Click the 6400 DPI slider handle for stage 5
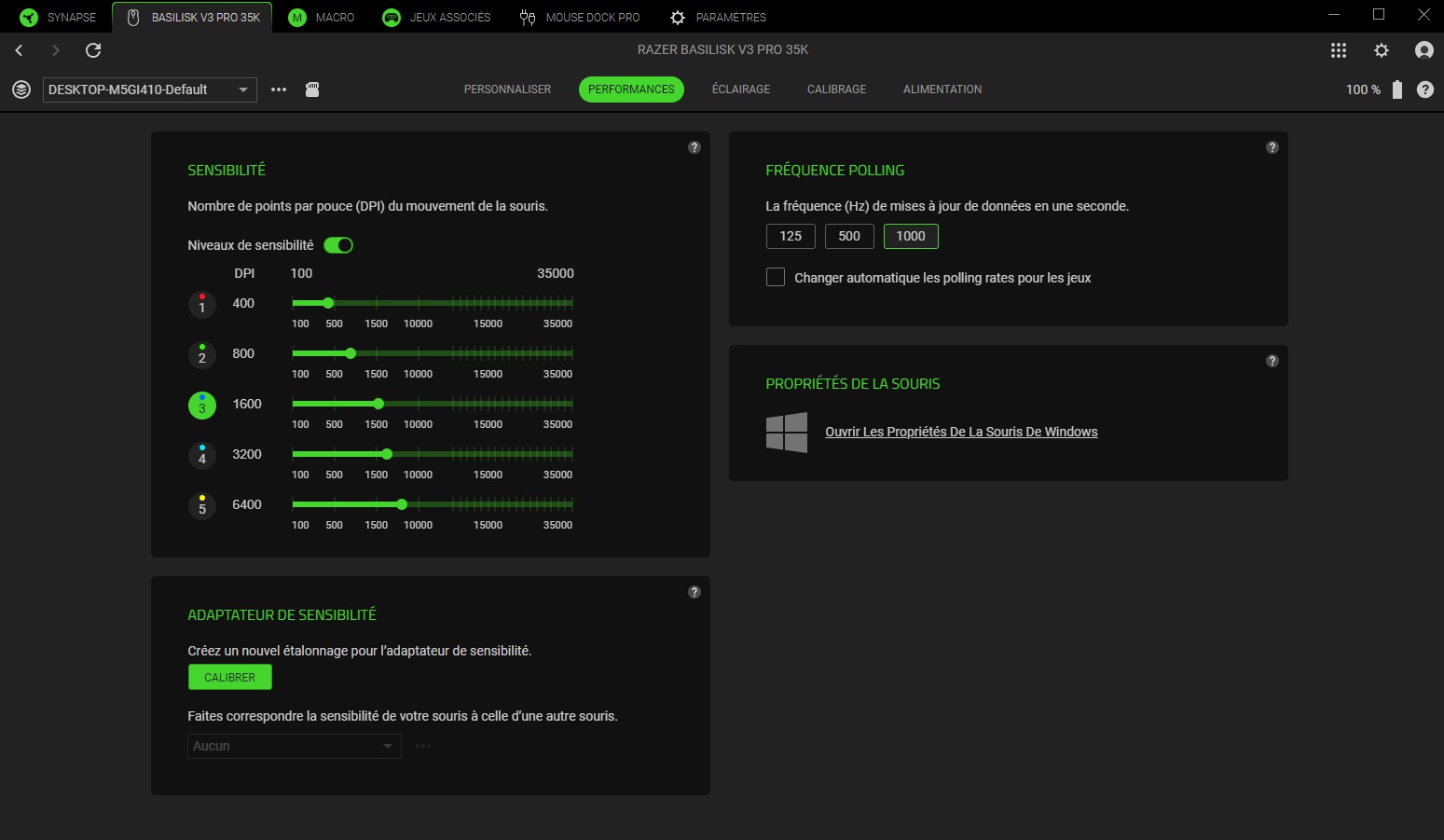 (x=402, y=504)
